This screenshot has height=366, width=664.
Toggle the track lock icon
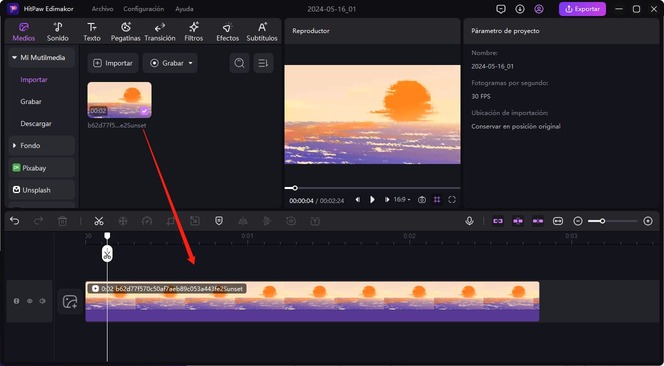point(17,301)
